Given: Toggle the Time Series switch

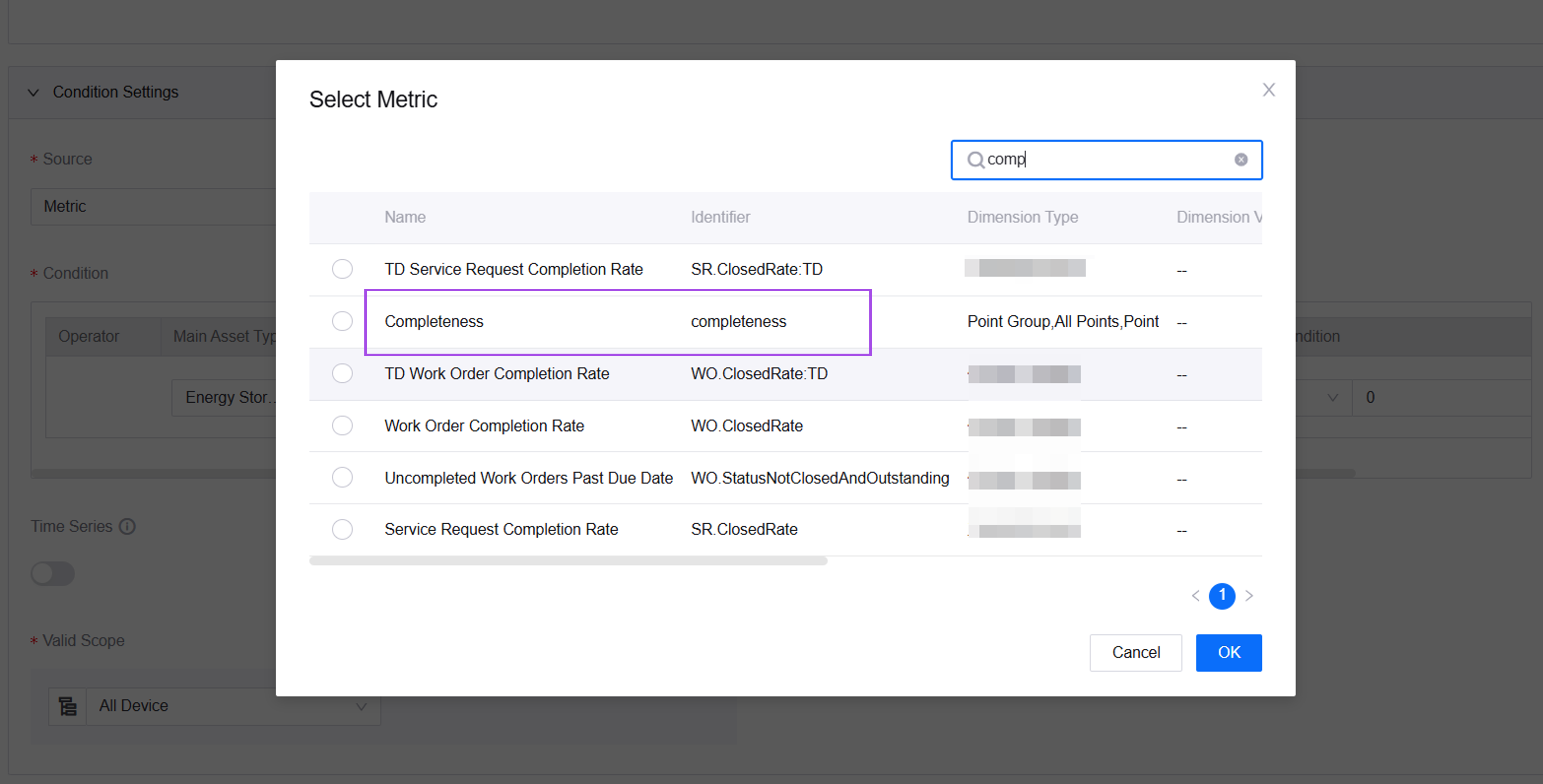Looking at the screenshot, I should (x=53, y=573).
